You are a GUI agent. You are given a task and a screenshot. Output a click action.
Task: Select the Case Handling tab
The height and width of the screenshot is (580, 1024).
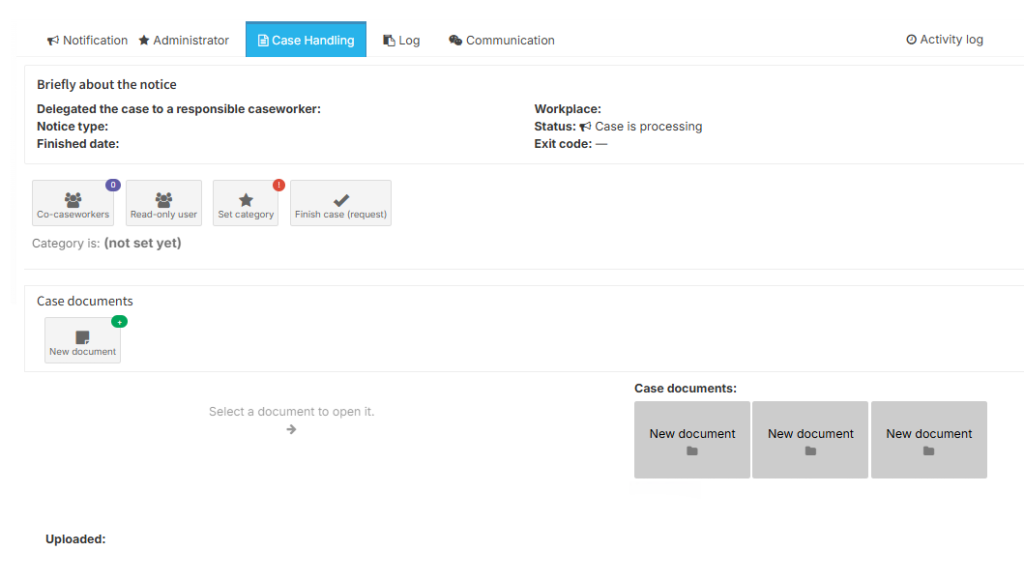pyautogui.click(x=306, y=40)
